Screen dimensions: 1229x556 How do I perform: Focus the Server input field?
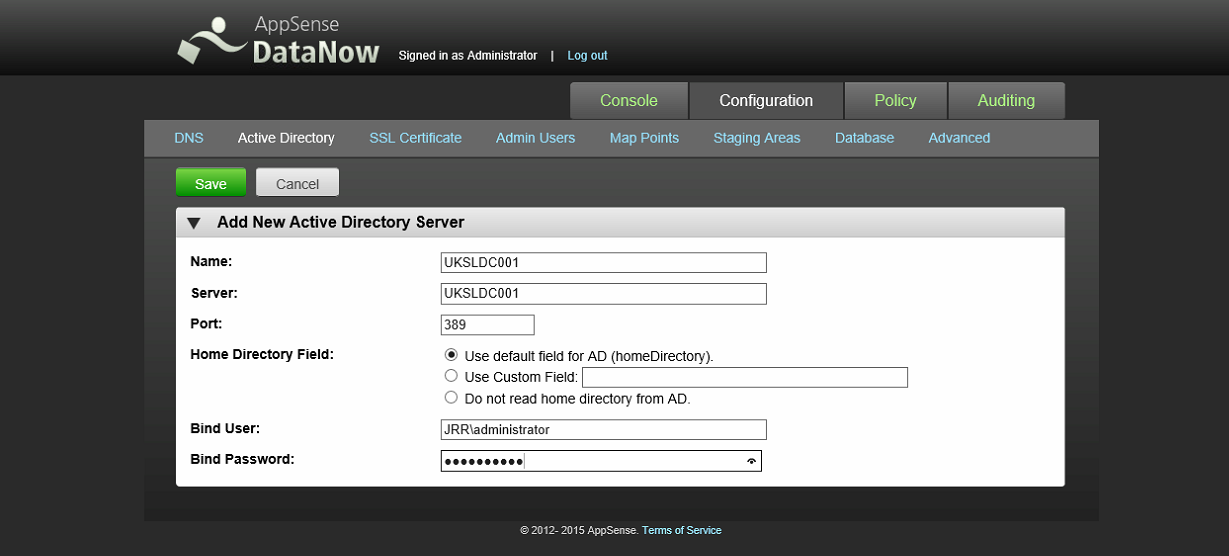(603, 294)
